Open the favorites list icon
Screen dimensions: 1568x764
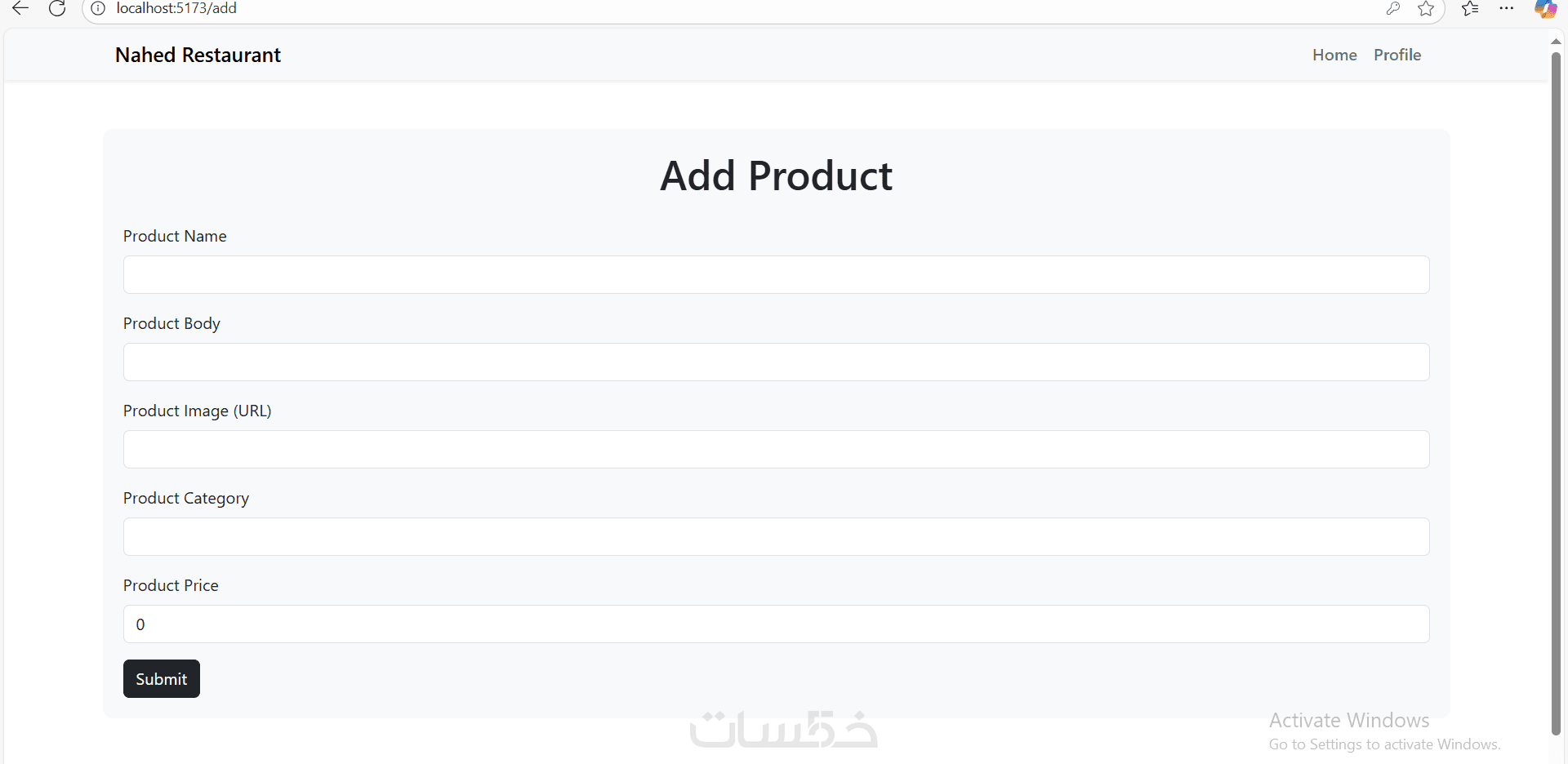pos(1470,8)
